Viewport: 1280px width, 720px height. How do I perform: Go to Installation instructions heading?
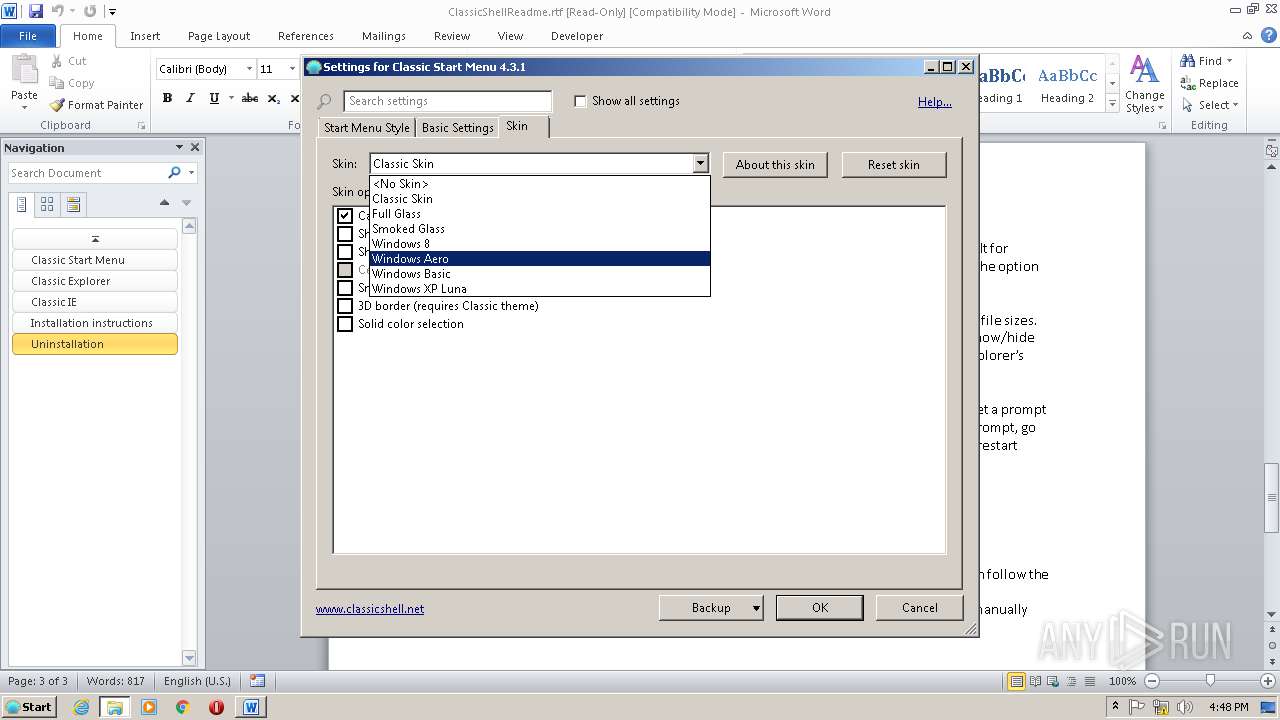coord(95,323)
